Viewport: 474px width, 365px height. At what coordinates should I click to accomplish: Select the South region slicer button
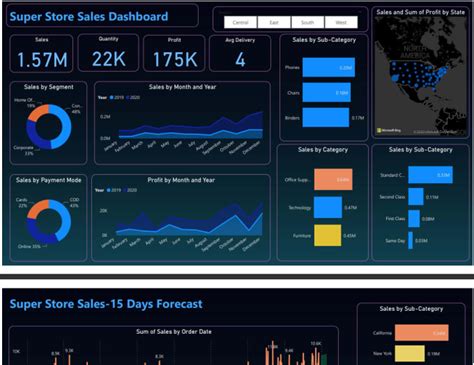coord(307,23)
